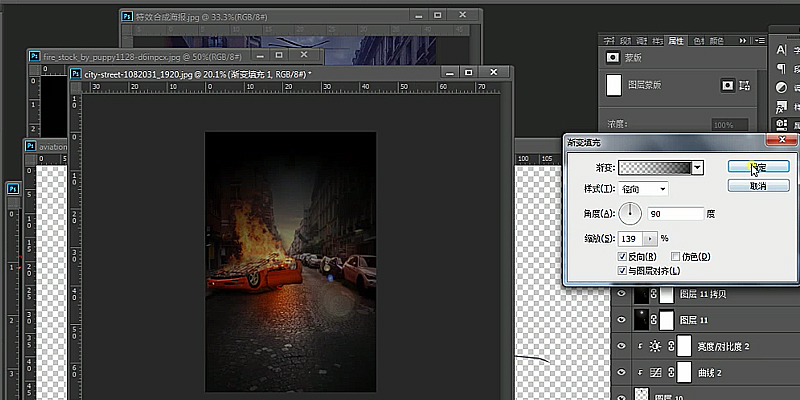Select the pixel mask button in Properties
Image resolution: width=800 pixels, height=400 pixels.
pos(727,86)
